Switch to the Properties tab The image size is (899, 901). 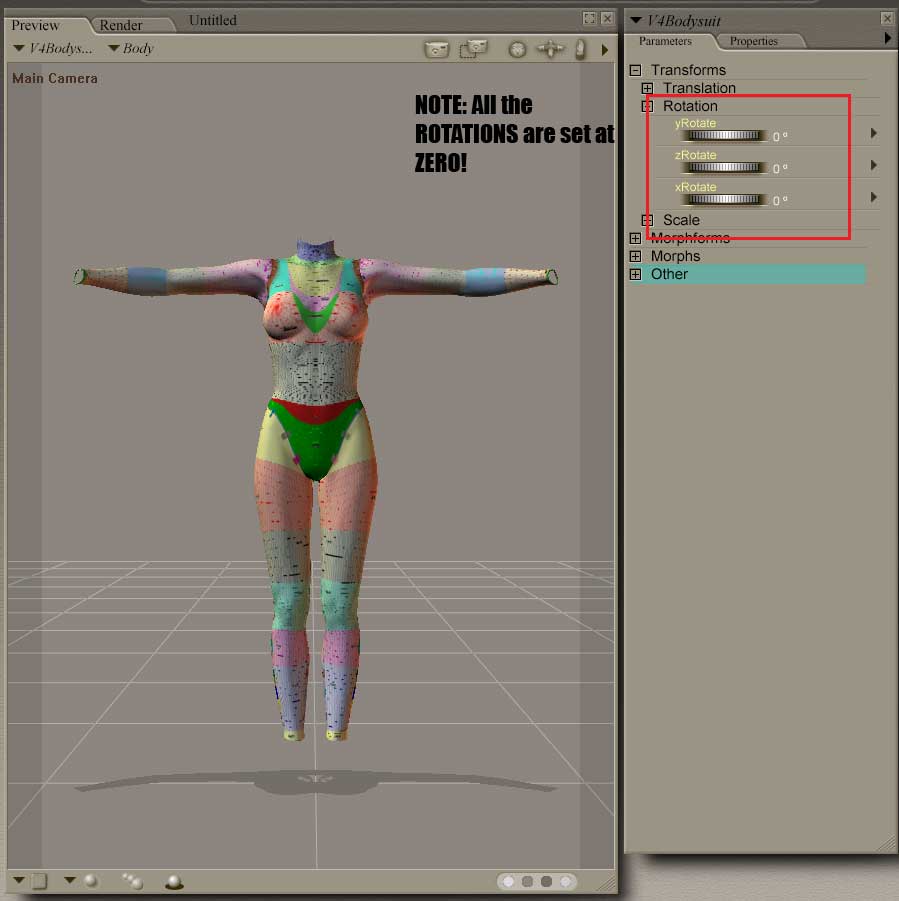point(753,41)
